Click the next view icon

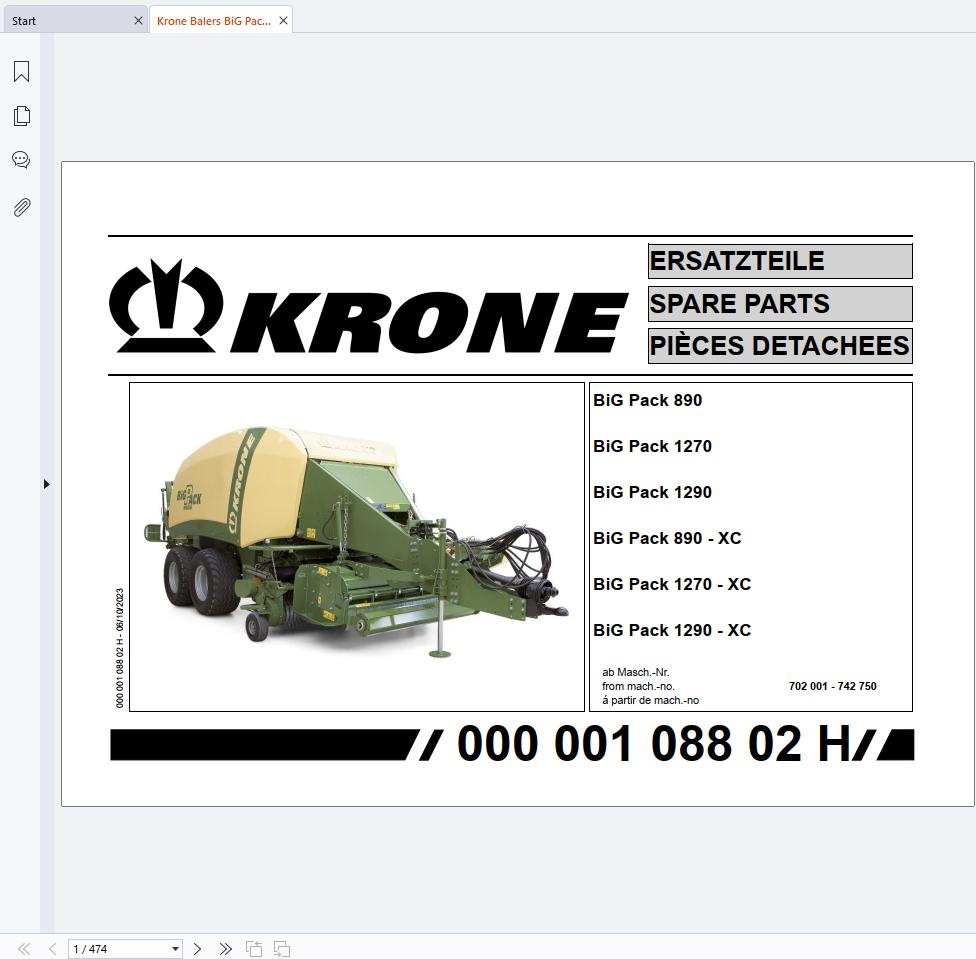click(x=282, y=948)
